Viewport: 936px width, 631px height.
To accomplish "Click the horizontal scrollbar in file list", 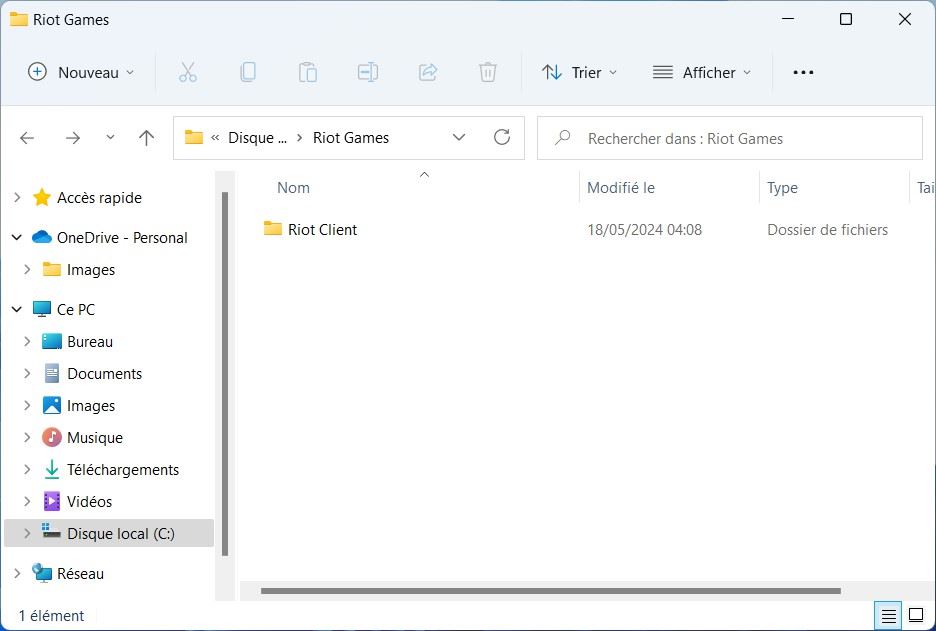I will coord(550,591).
